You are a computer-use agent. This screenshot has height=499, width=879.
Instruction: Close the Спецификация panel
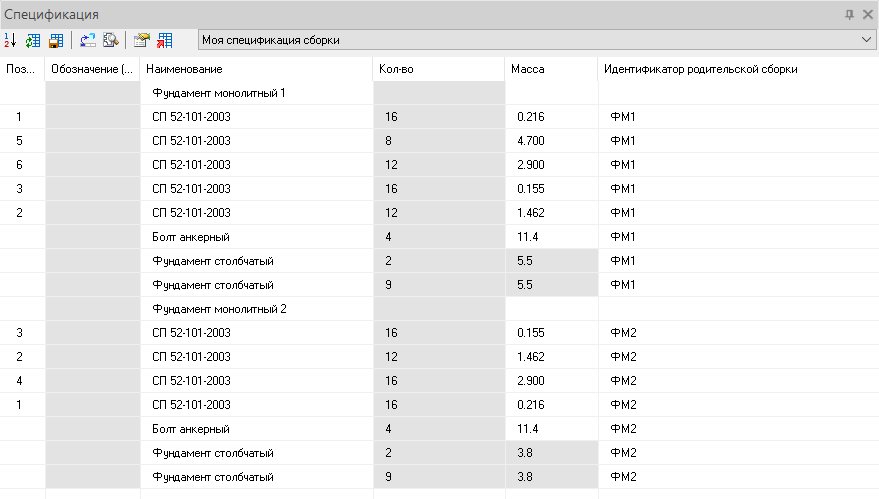868,14
